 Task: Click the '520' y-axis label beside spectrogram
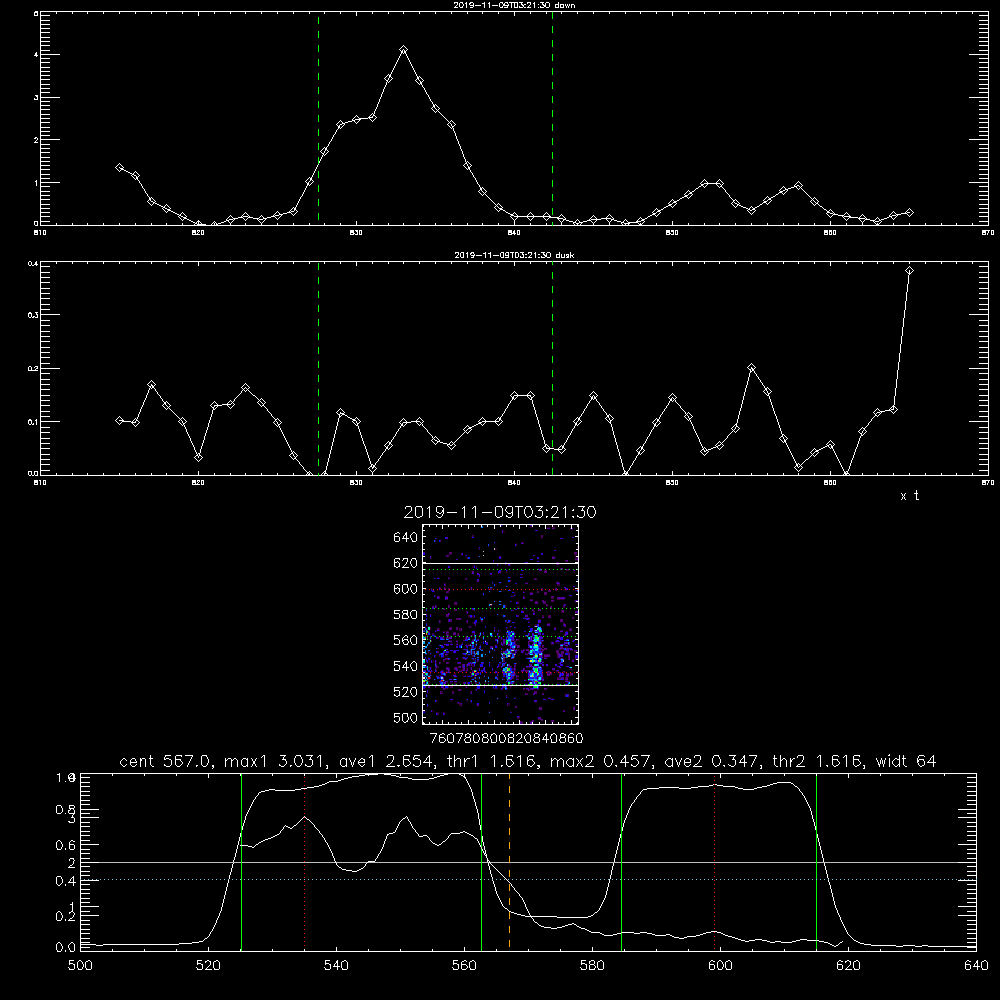coord(406,692)
